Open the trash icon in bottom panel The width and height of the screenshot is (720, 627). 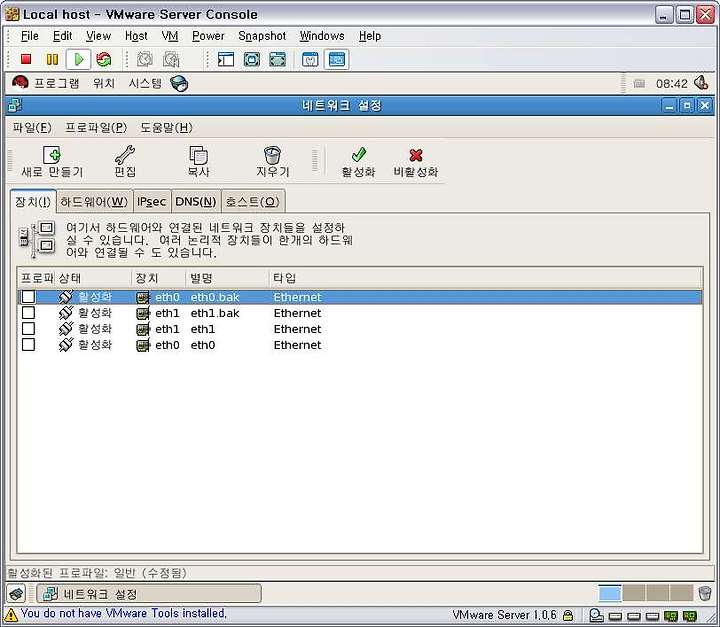pos(704,593)
